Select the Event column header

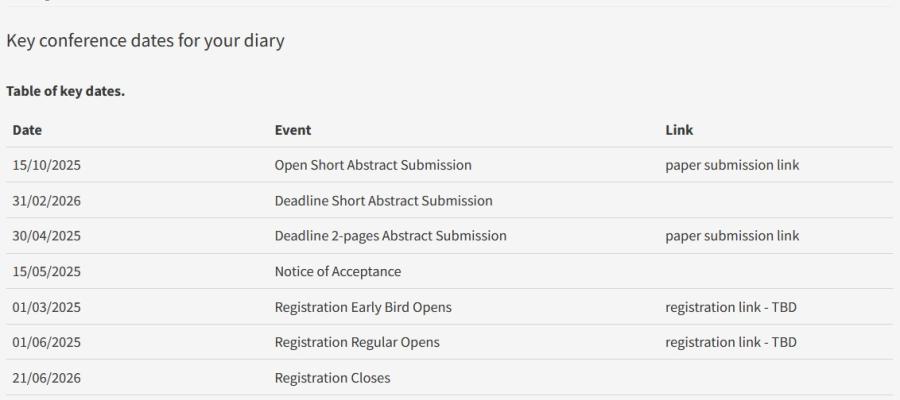coord(292,130)
